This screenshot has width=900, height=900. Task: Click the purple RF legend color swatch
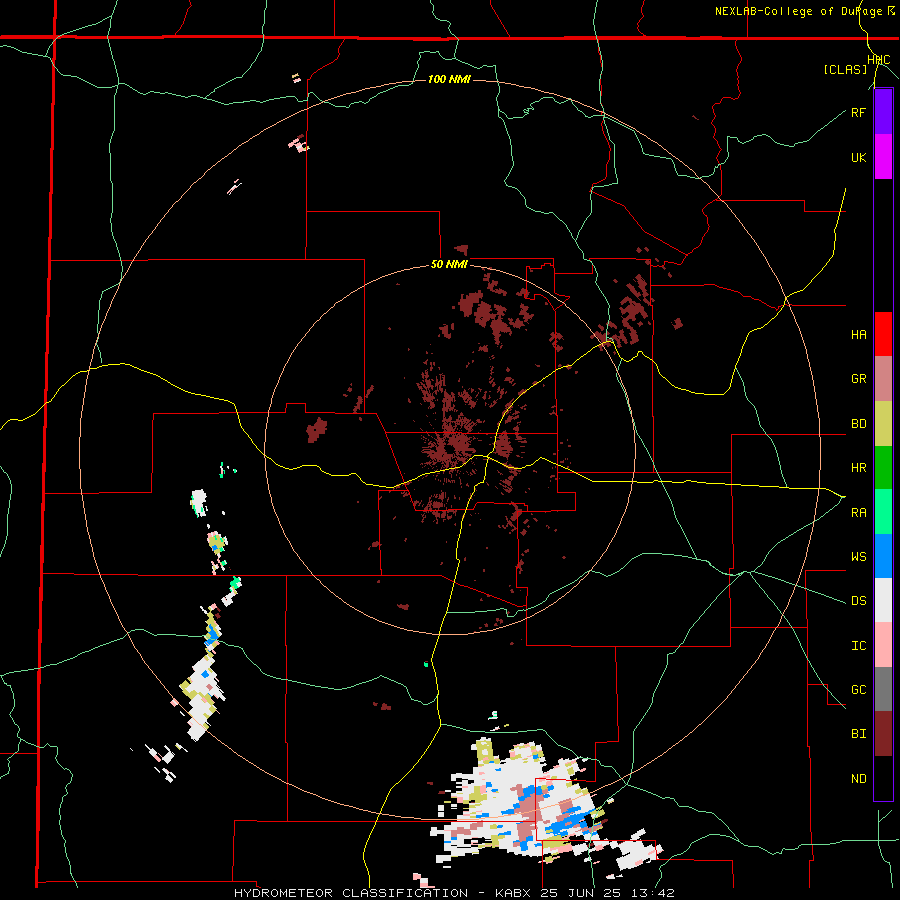883,112
